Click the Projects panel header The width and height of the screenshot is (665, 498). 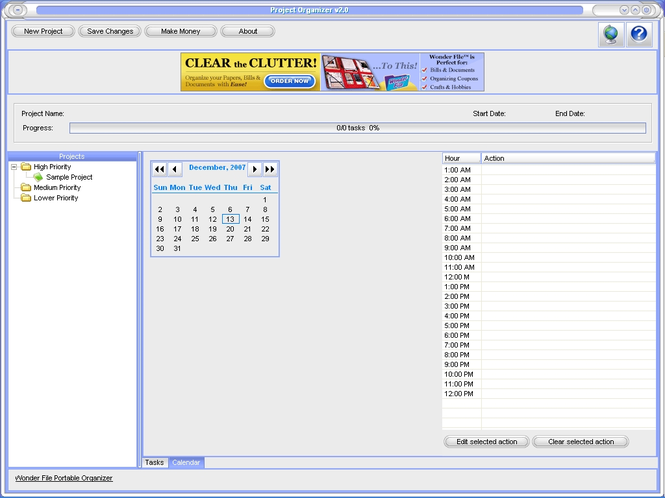click(x=72, y=157)
